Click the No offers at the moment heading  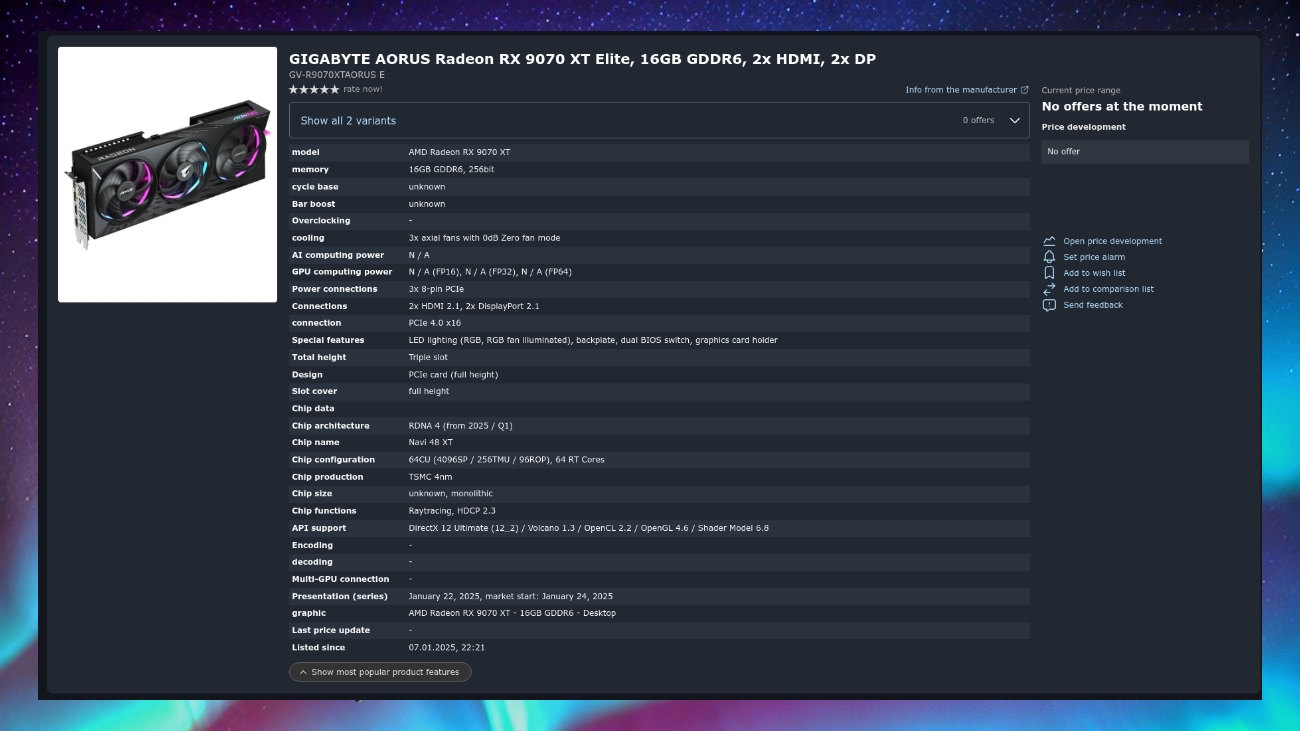[1122, 106]
